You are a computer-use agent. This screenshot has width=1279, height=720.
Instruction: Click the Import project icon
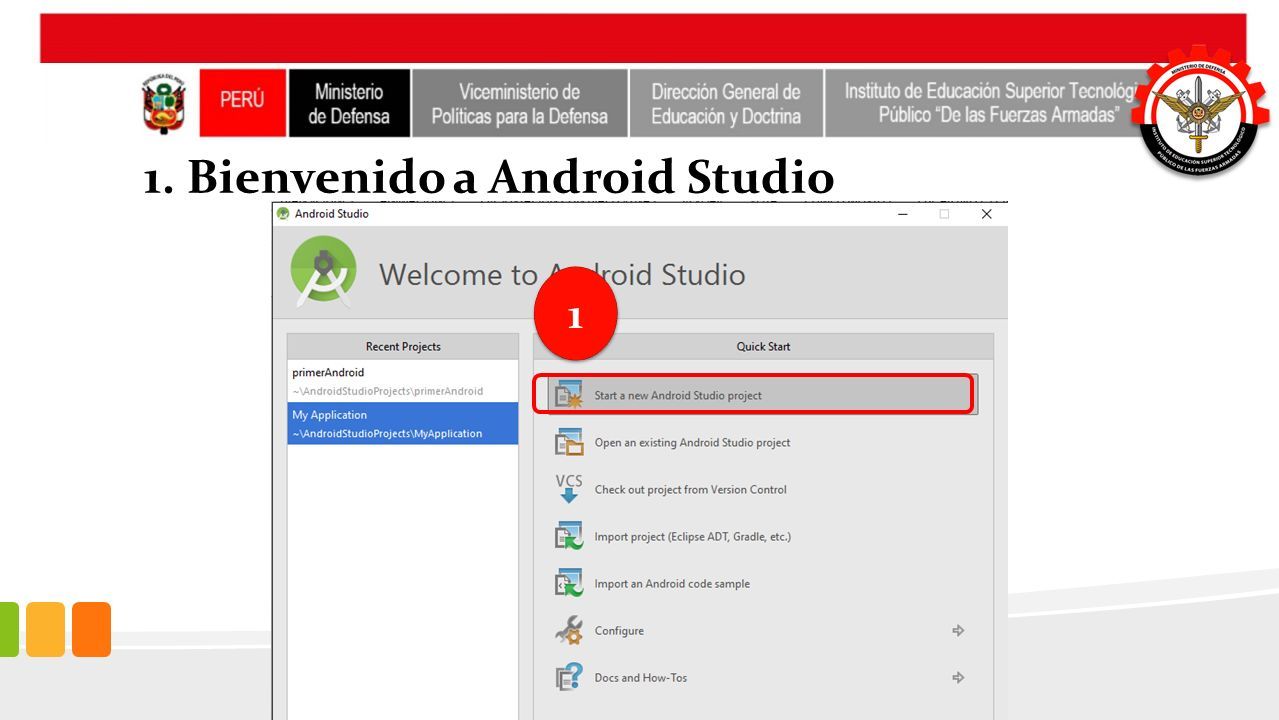click(569, 536)
